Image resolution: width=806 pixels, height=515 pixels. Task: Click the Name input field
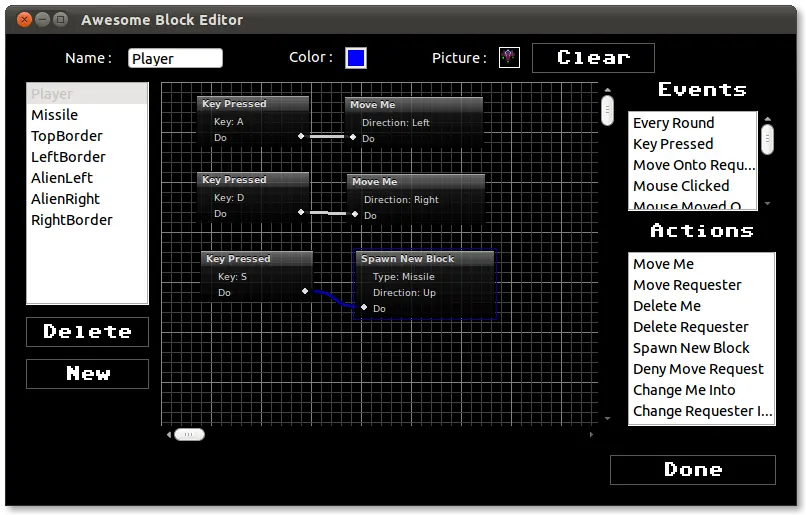tap(175, 58)
